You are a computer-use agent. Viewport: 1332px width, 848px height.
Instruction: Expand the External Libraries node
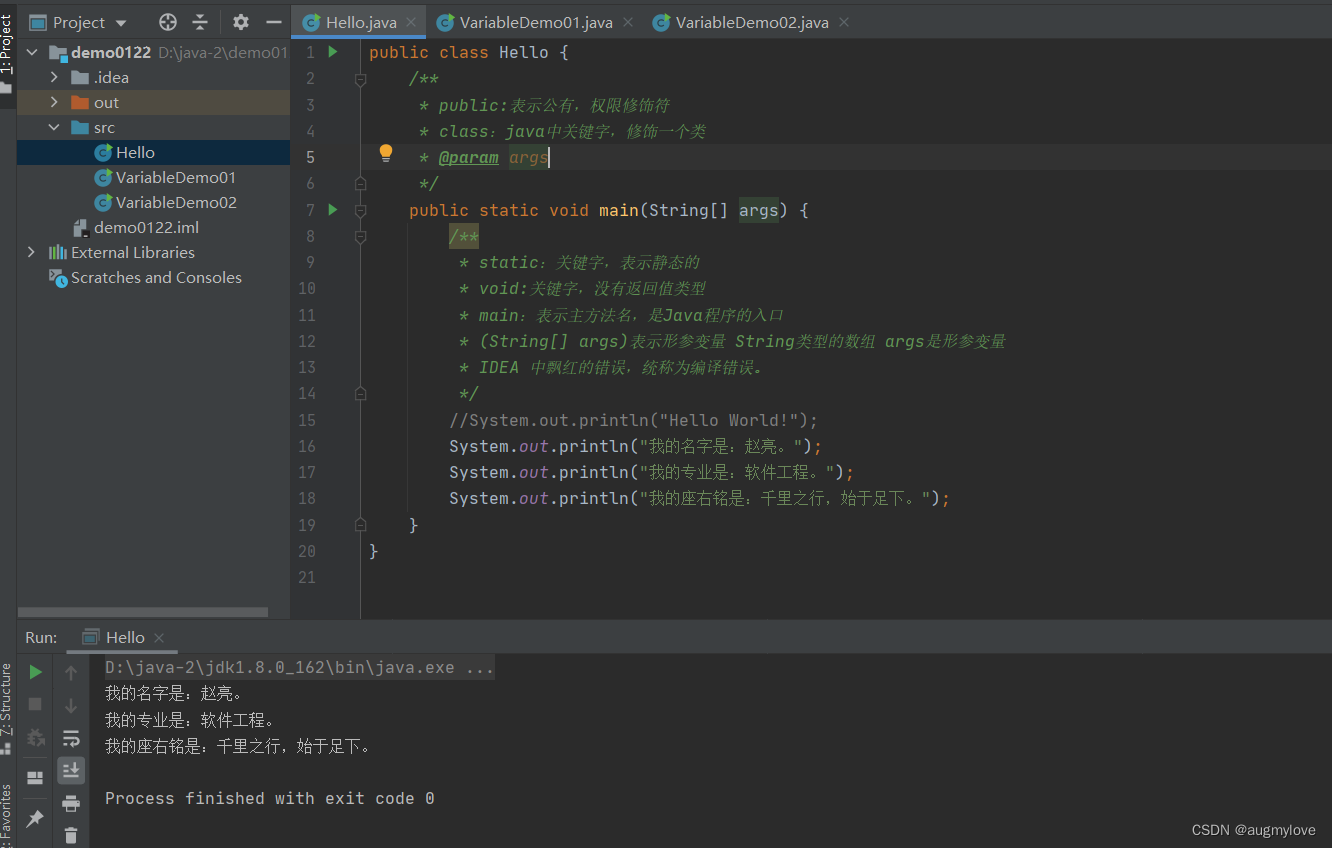31,252
